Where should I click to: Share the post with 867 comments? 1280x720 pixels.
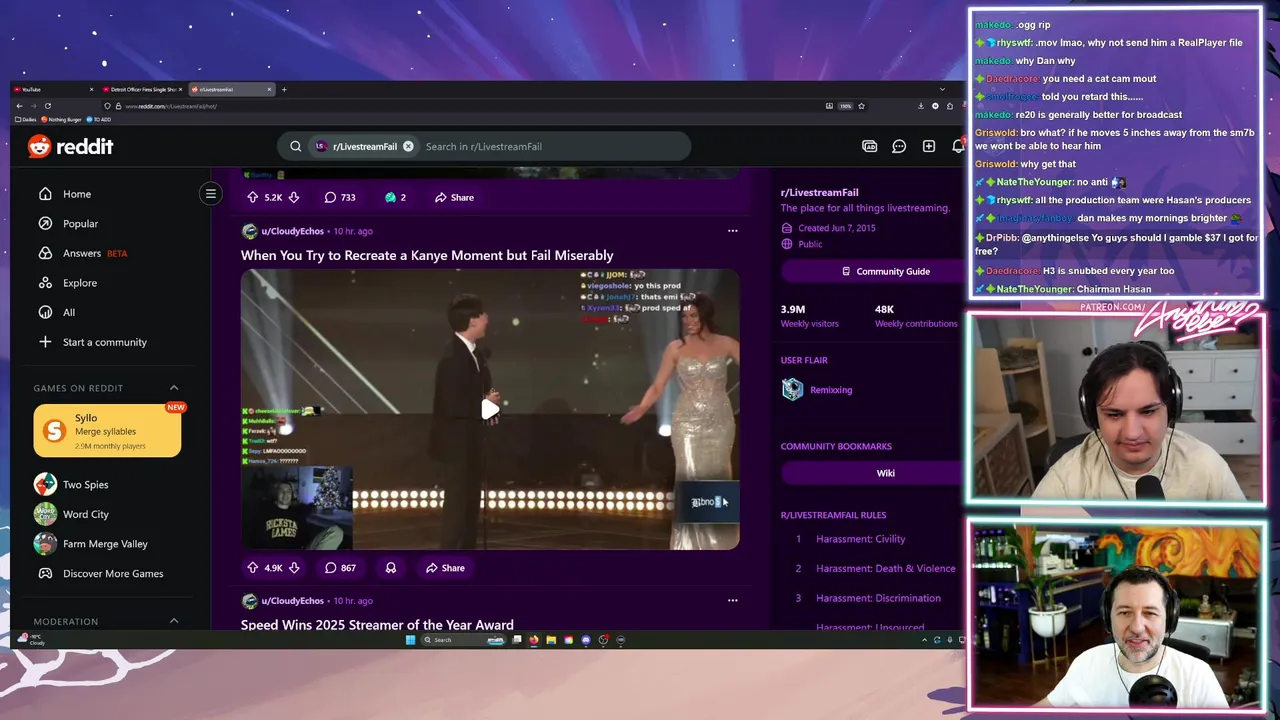point(445,568)
